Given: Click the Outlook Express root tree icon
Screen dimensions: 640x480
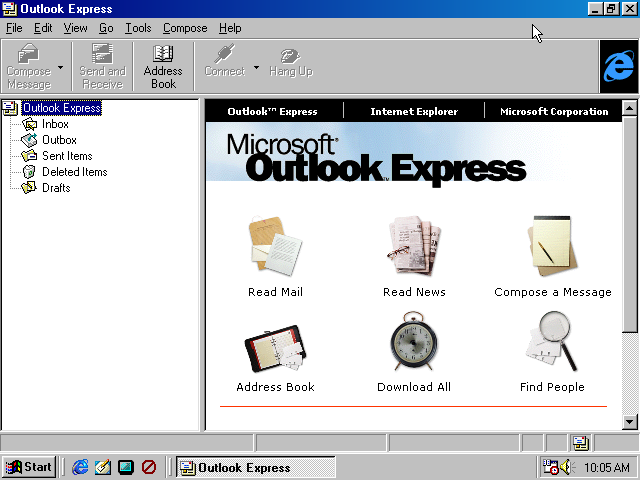Looking at the screenshot, I should [10, 108].
